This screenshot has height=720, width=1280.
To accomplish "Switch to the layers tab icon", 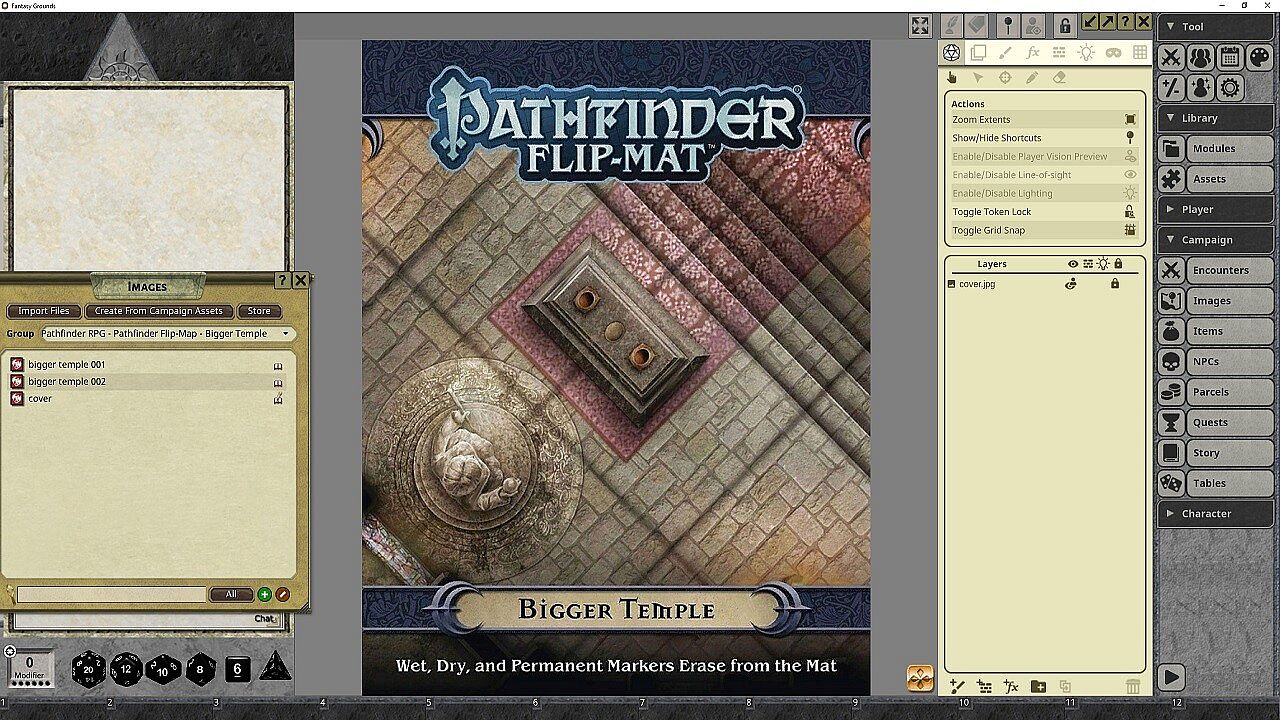I will pyautogui.click(x=978, y=53).
